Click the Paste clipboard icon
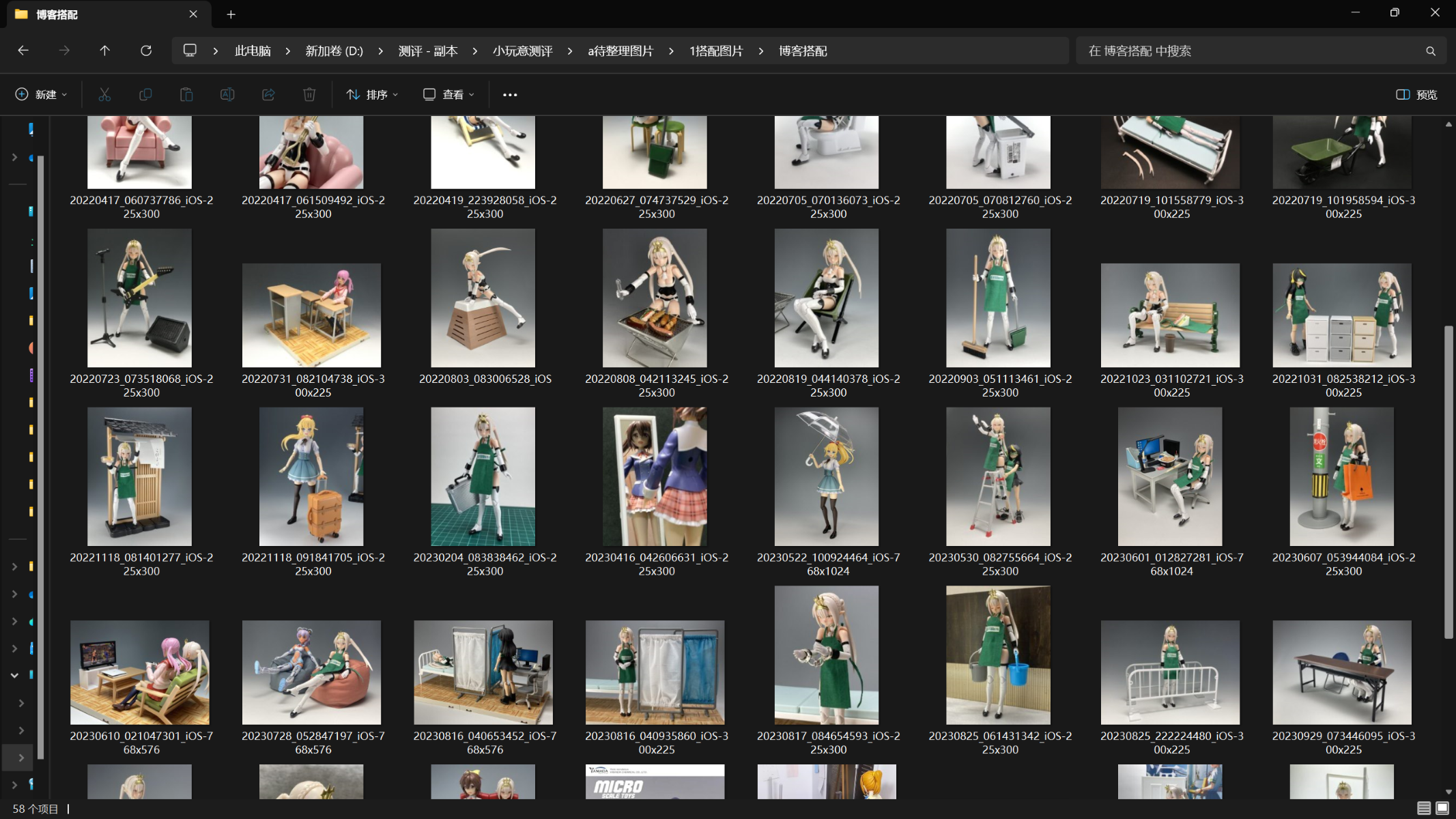Image resolution: width=1456 pixels, height=819 pixels. [186, 94]
